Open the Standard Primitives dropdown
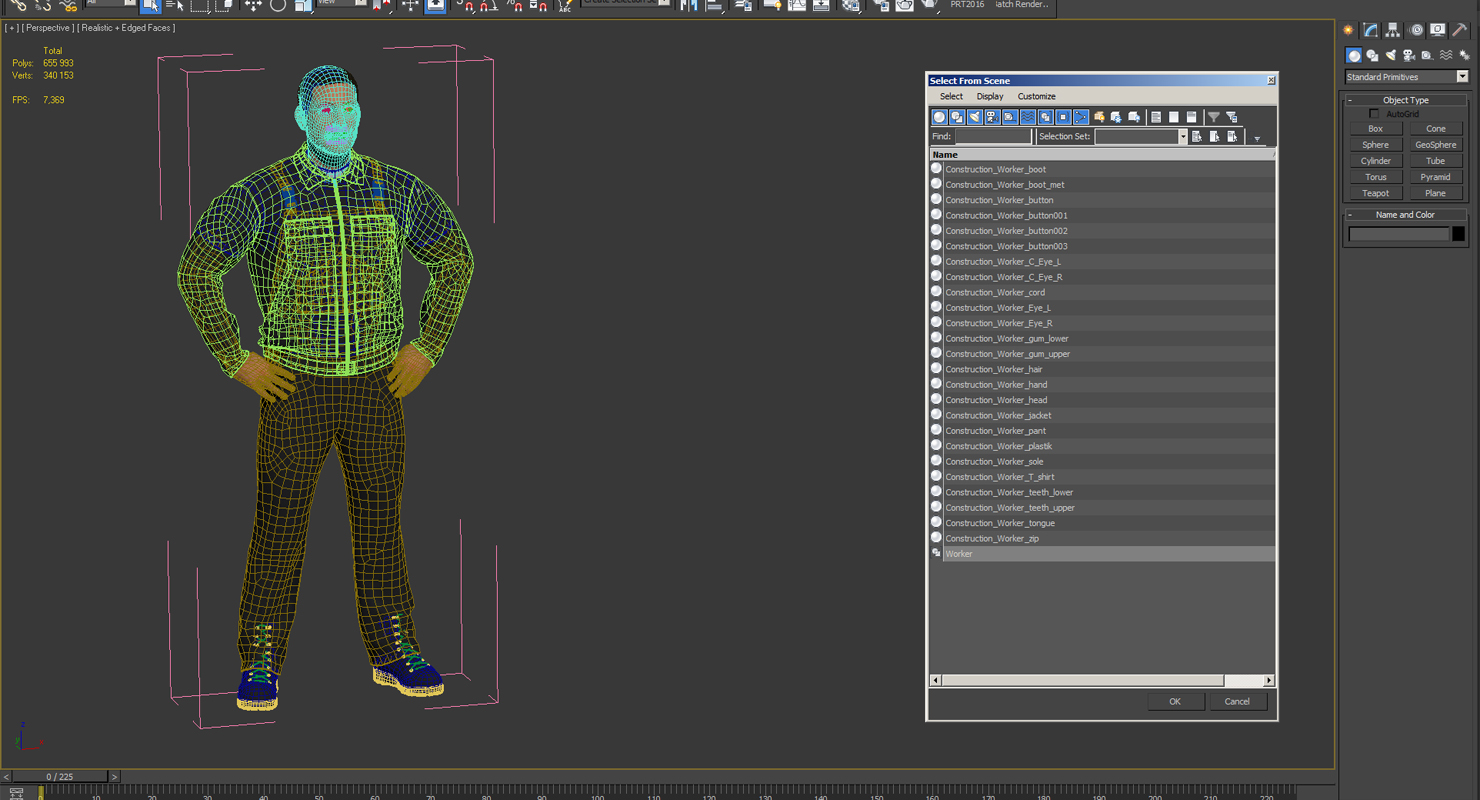Screen dimensions: 1480x800 coord(1406,77)
